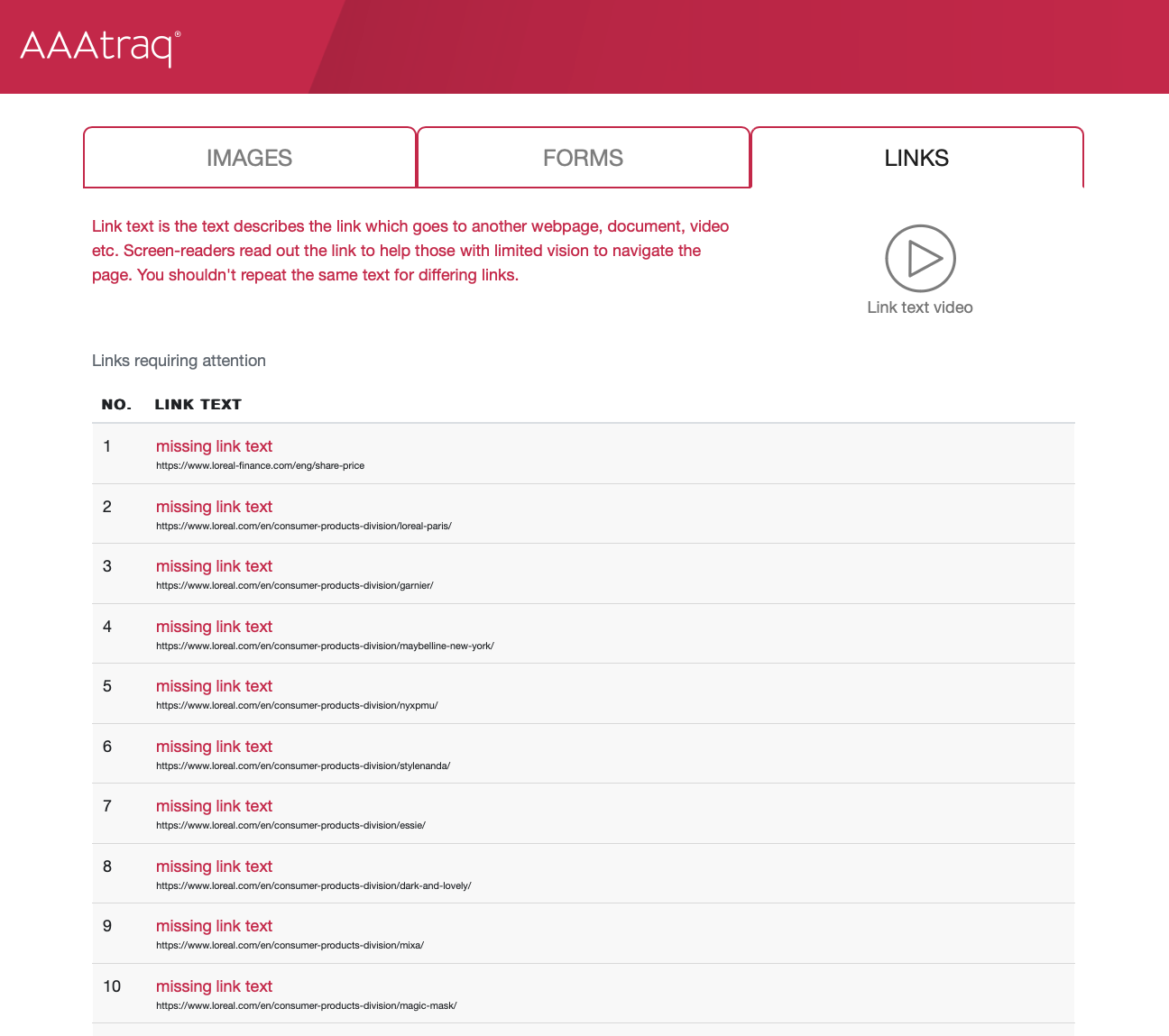This screenshot has height=1036, width=1169.
Task: Click row number 5 cell
Action: (x=107, y=686)
